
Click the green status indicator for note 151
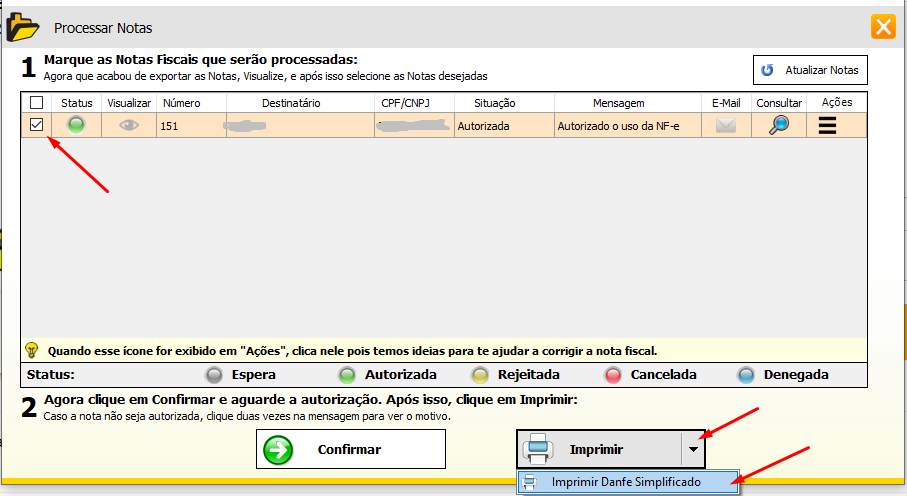point(77,125)
